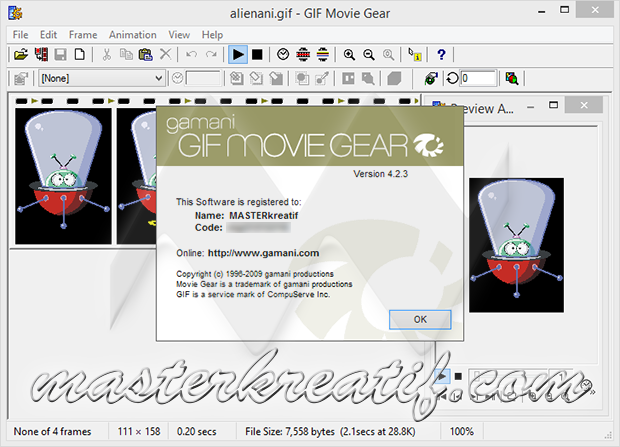
Task: Click the greyed crop frame icon
Action: pyautogui.click(x=276, y=78)
